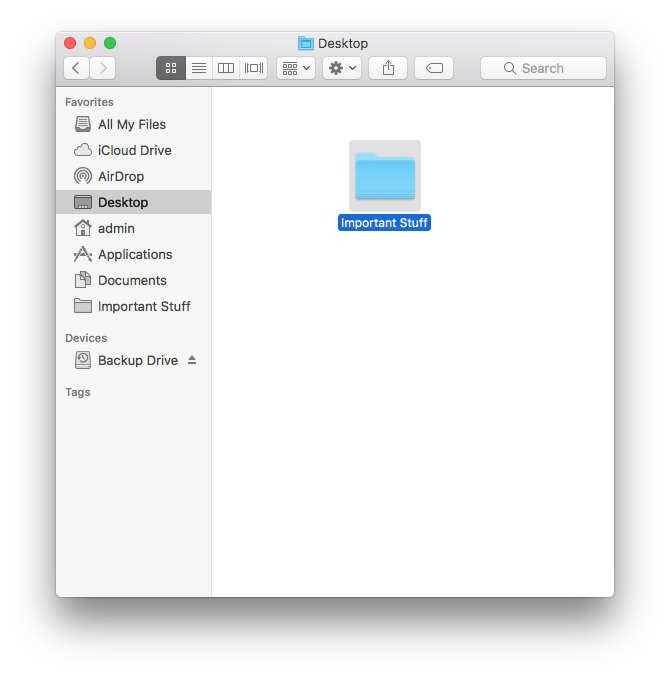Switch to icon view
The width and height of the screenshot is (670, 677).
171,68
